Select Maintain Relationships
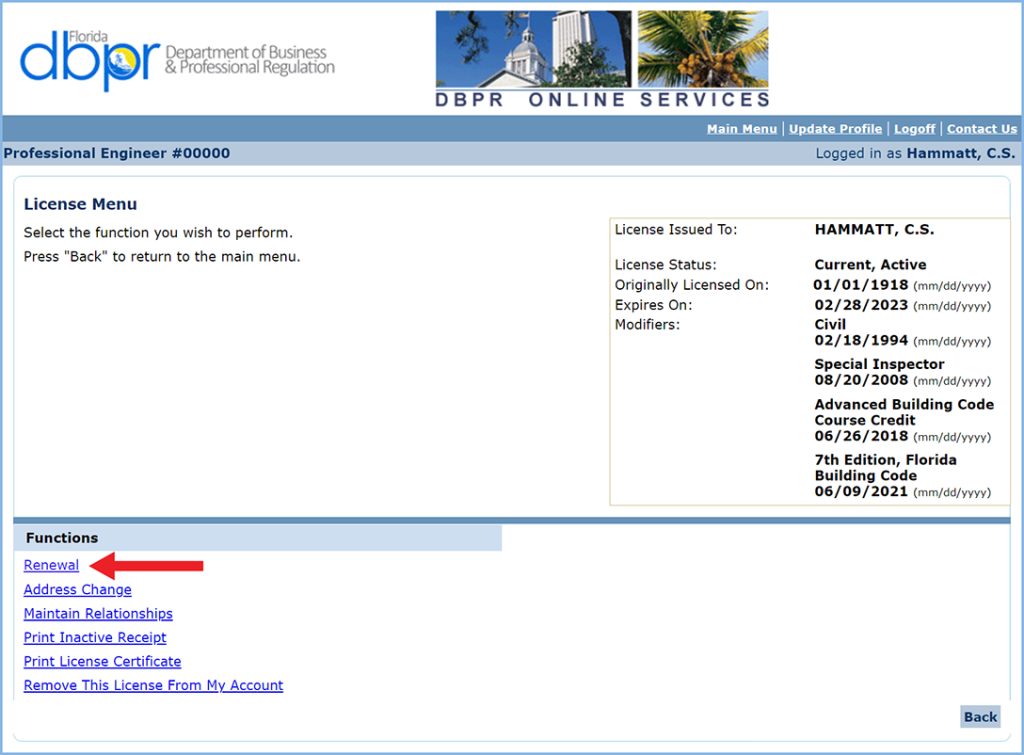The height and width of the screenshot is (755, 1024). [98, 613]
